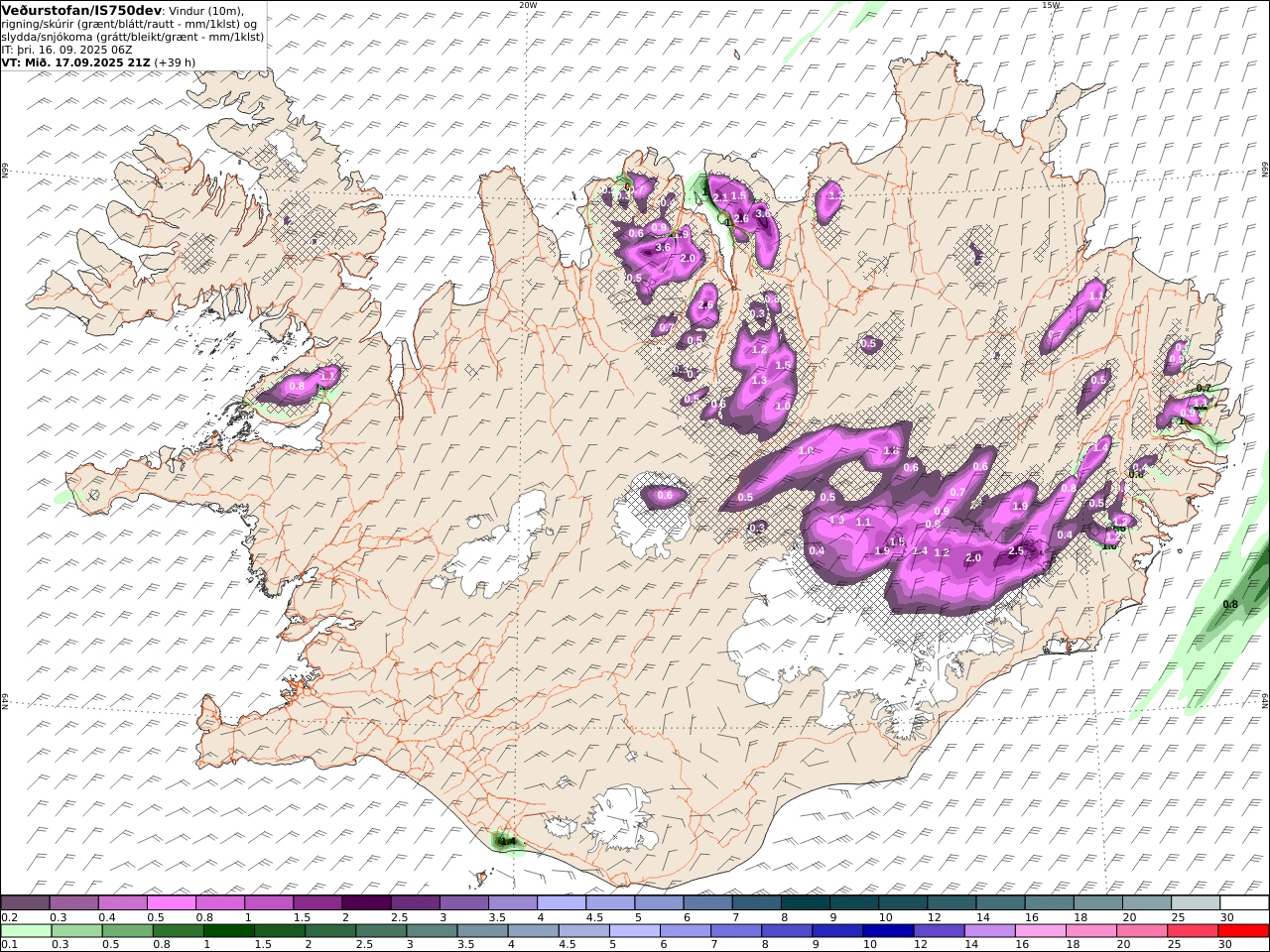Select the 14 teal-grey swatch in the snow legend row
1270x952 pixels.
click(x=1001, y=902)
